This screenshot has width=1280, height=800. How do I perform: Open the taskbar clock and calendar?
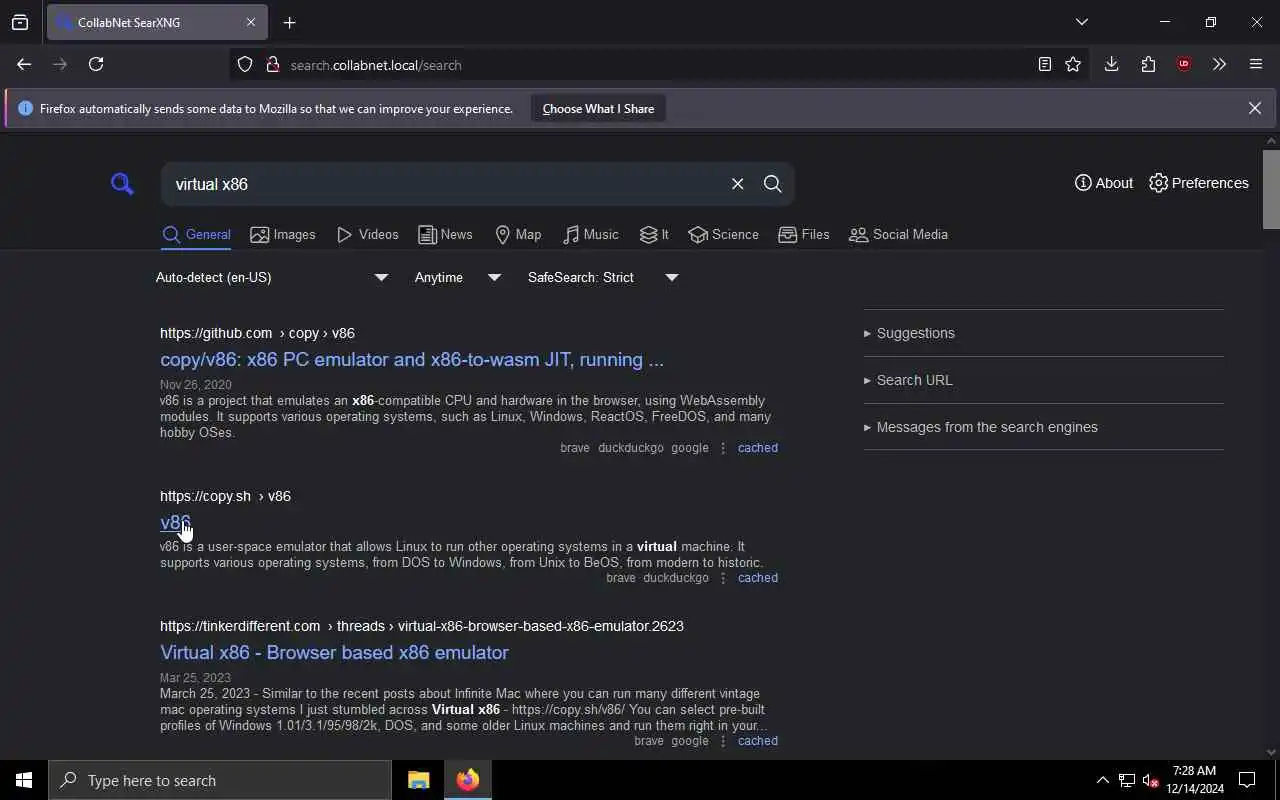click(x=1197, y=780)
